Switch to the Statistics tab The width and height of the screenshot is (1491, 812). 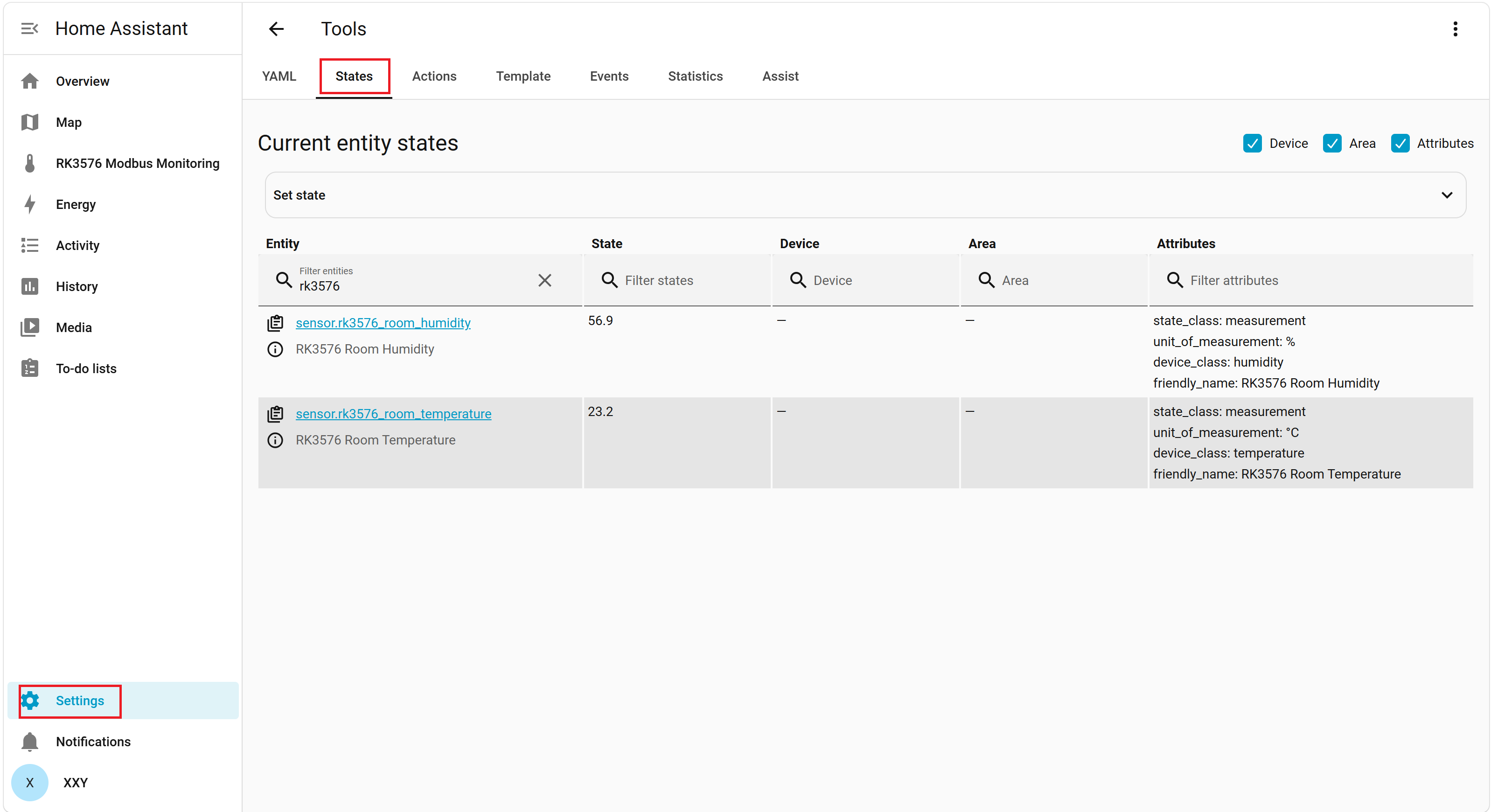click(x=695, y=76)
